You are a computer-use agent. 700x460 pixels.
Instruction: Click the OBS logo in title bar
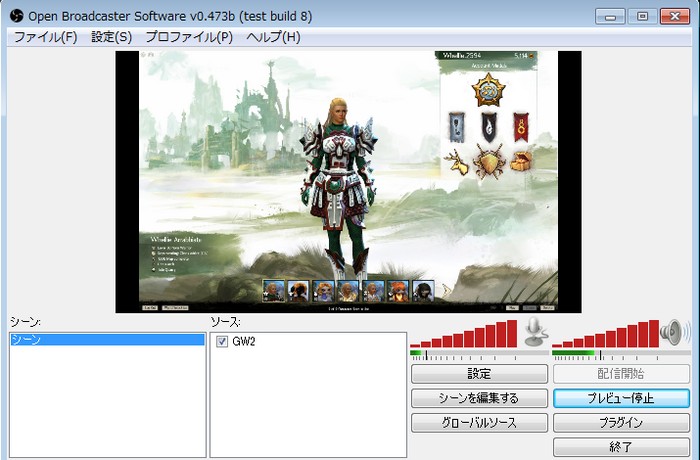pos(17,16)
